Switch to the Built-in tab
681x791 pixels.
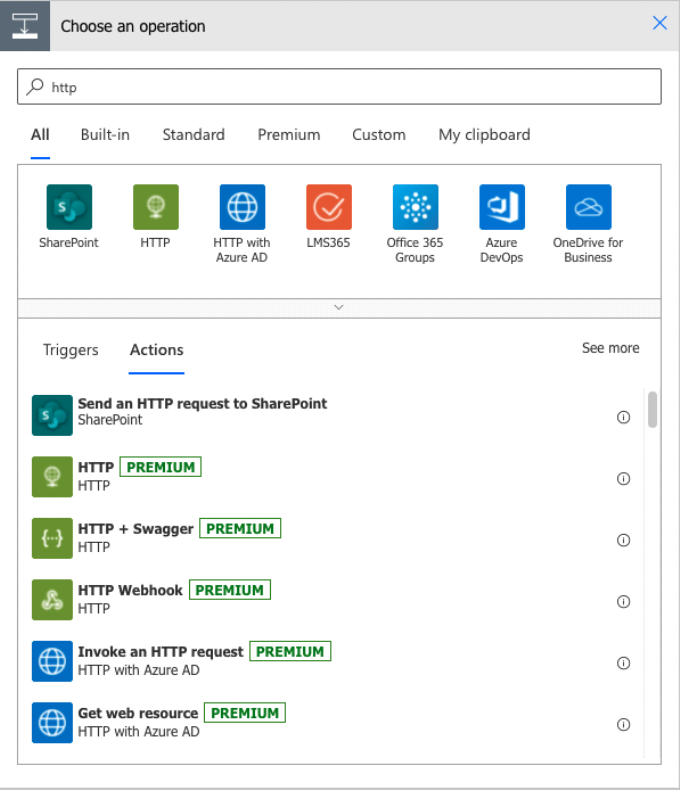click(105, 135)
